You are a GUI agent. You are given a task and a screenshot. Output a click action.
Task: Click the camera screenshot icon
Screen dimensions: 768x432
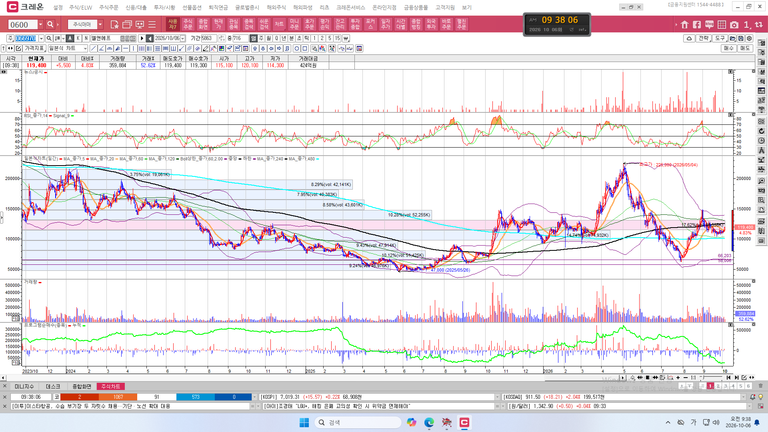[734, 24]
